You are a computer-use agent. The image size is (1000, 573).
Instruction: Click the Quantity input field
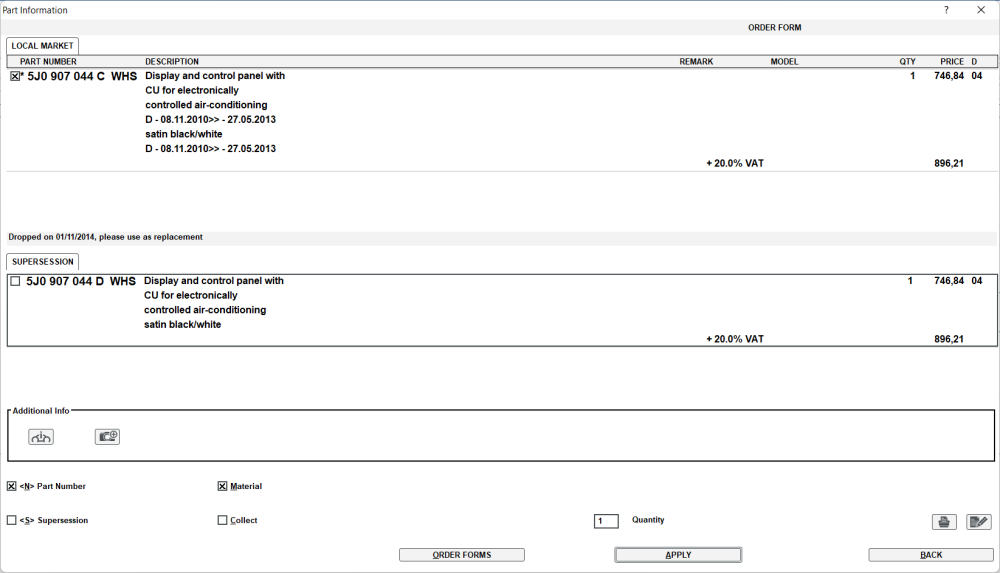(606, 521)
